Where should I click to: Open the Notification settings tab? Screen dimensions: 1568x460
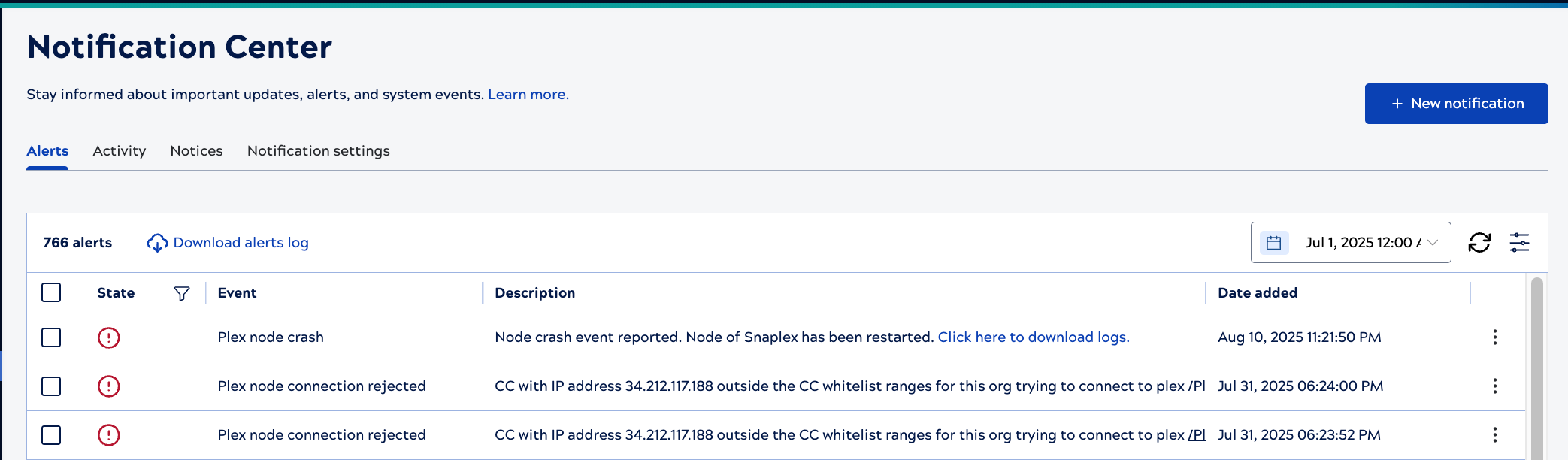(317, 150)
